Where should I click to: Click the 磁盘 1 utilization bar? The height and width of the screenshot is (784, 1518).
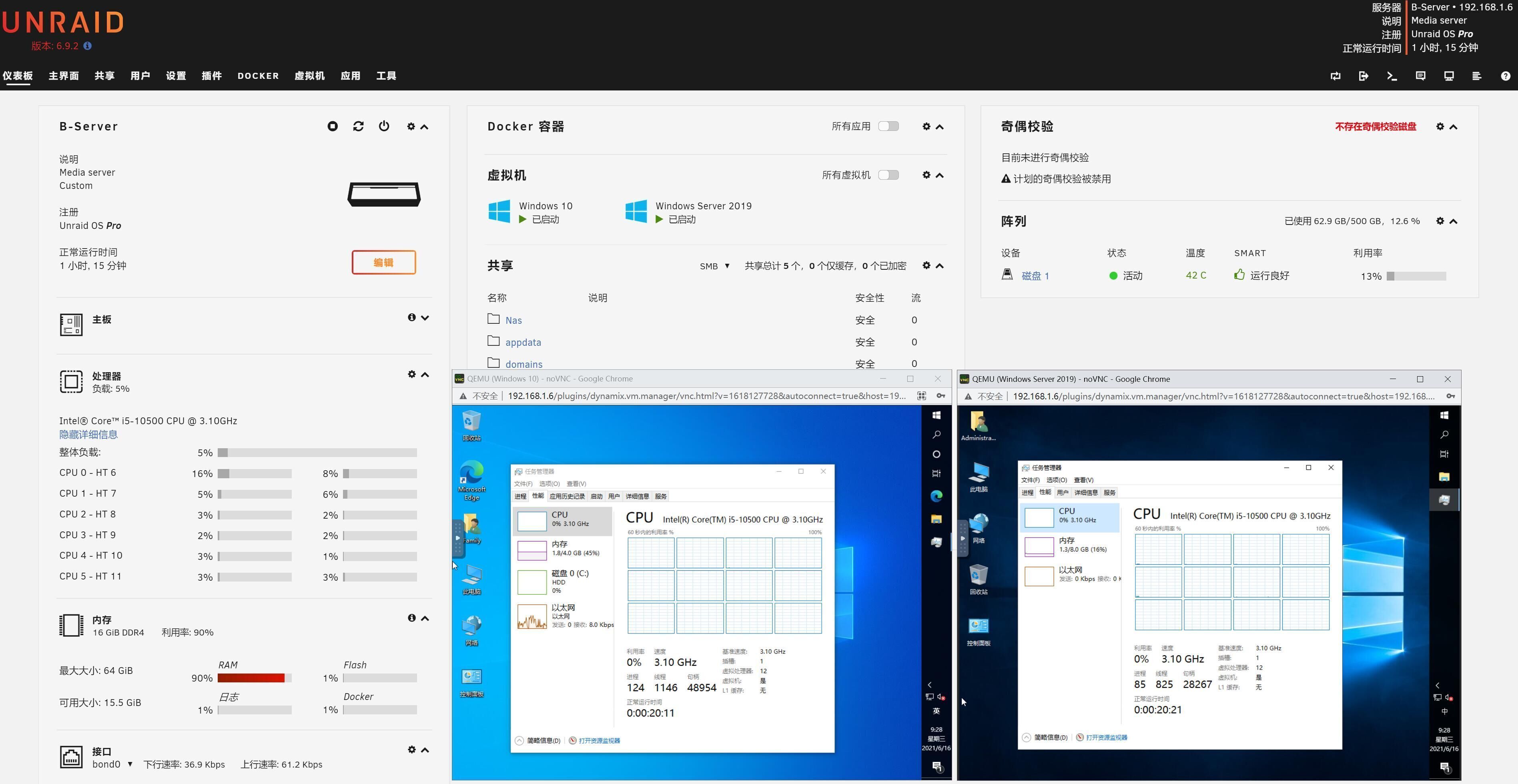click(x=1416, y=276)
